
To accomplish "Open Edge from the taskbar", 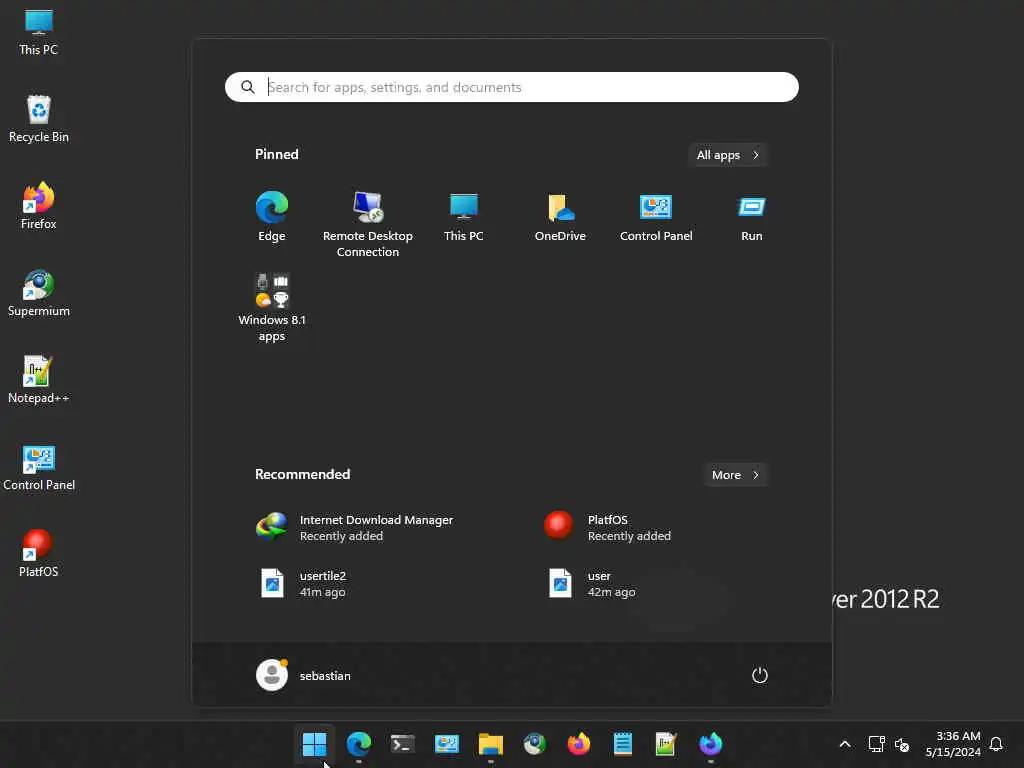I will click(x=359, y=744).
